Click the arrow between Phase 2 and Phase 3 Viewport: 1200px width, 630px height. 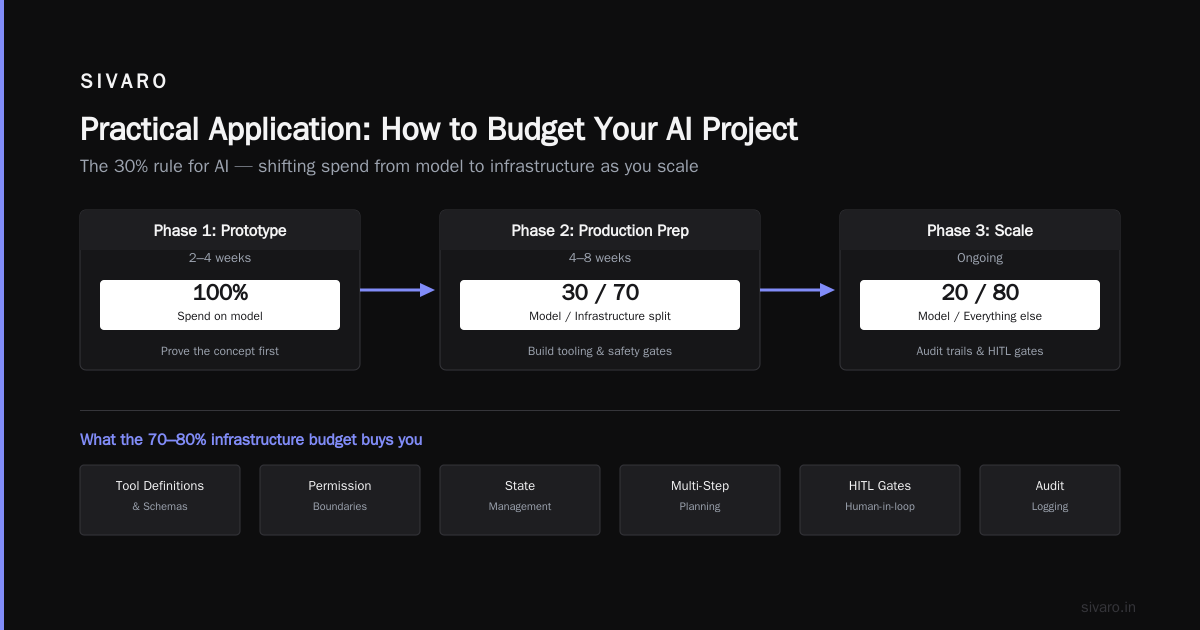point(797,290)
